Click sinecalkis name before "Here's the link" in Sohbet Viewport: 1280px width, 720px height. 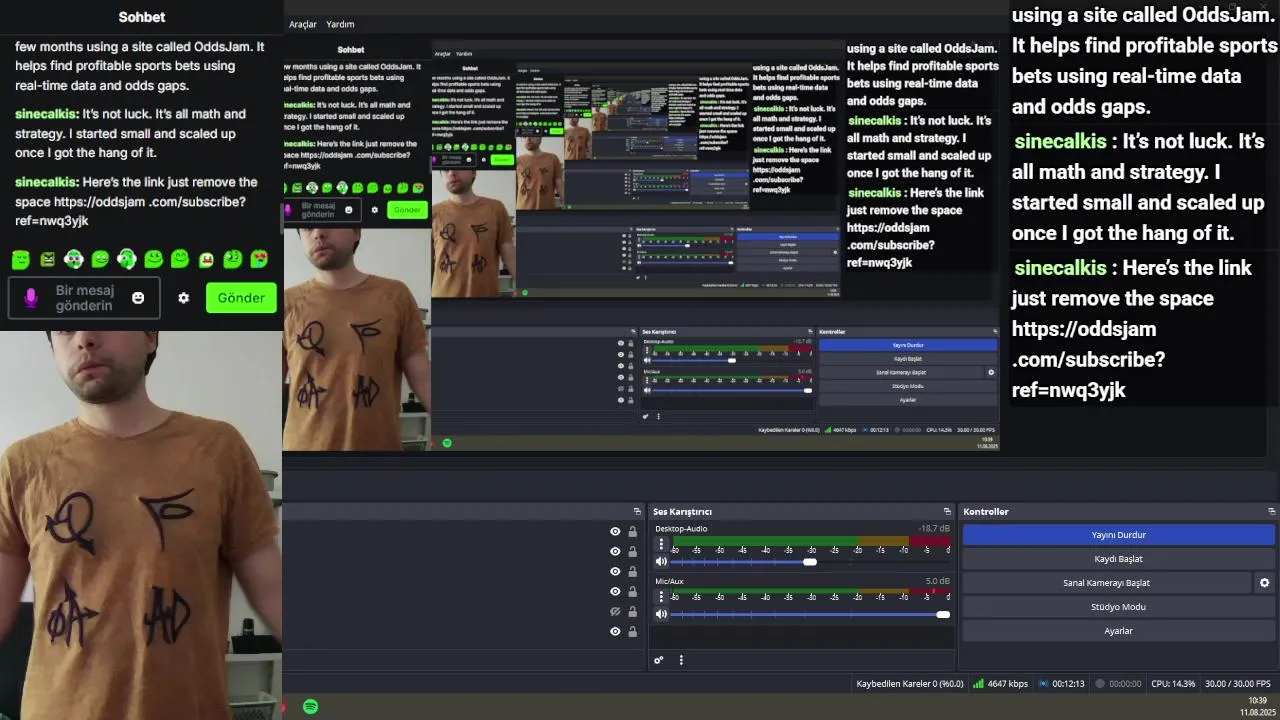click(46, 182)
